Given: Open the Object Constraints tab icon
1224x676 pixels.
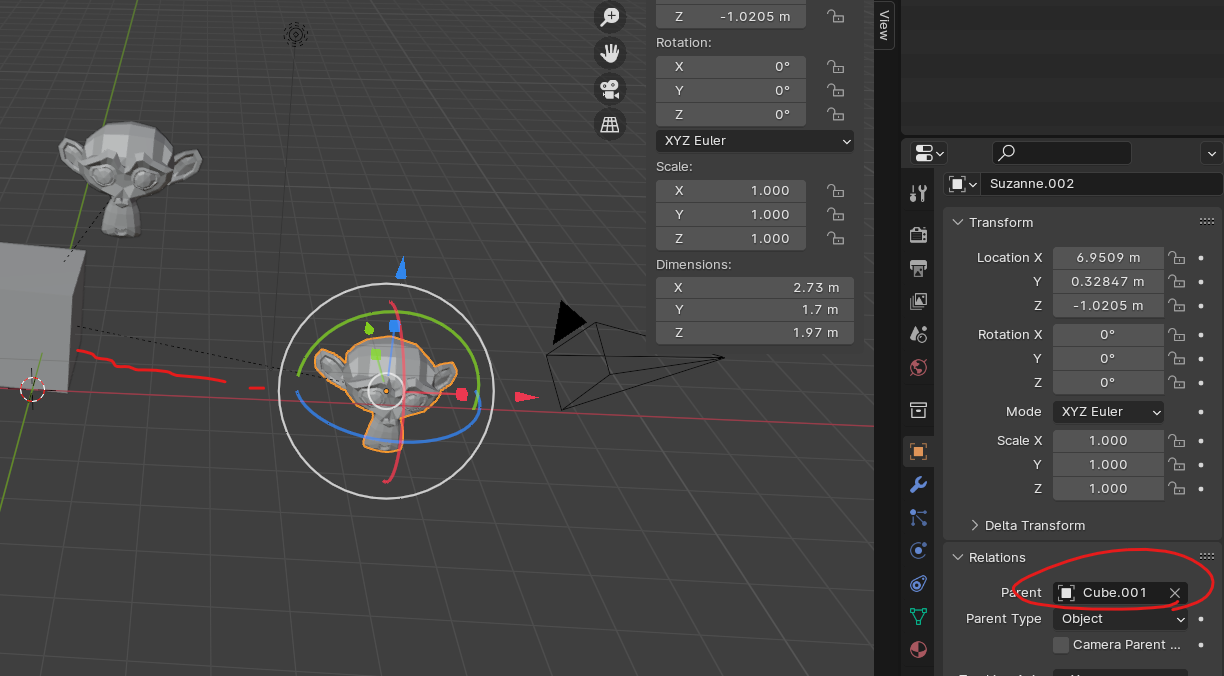Looking at the screenshot, I should 918,584.
